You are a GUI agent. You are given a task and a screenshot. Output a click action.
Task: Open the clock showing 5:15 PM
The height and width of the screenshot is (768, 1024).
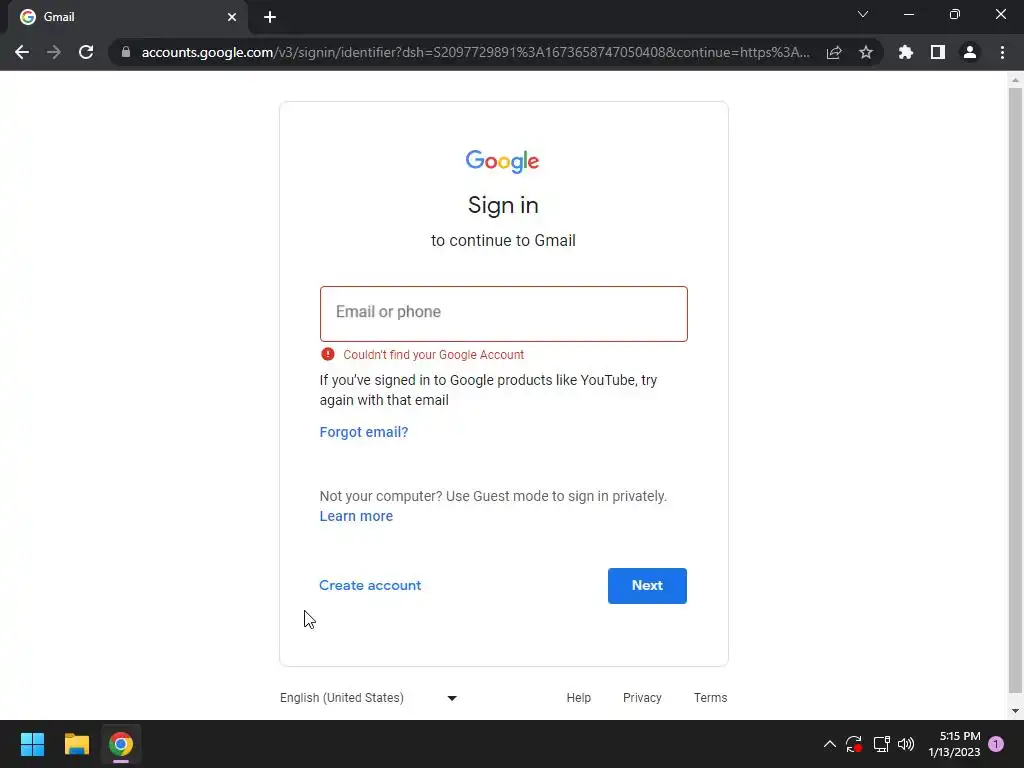coord(954,744)
